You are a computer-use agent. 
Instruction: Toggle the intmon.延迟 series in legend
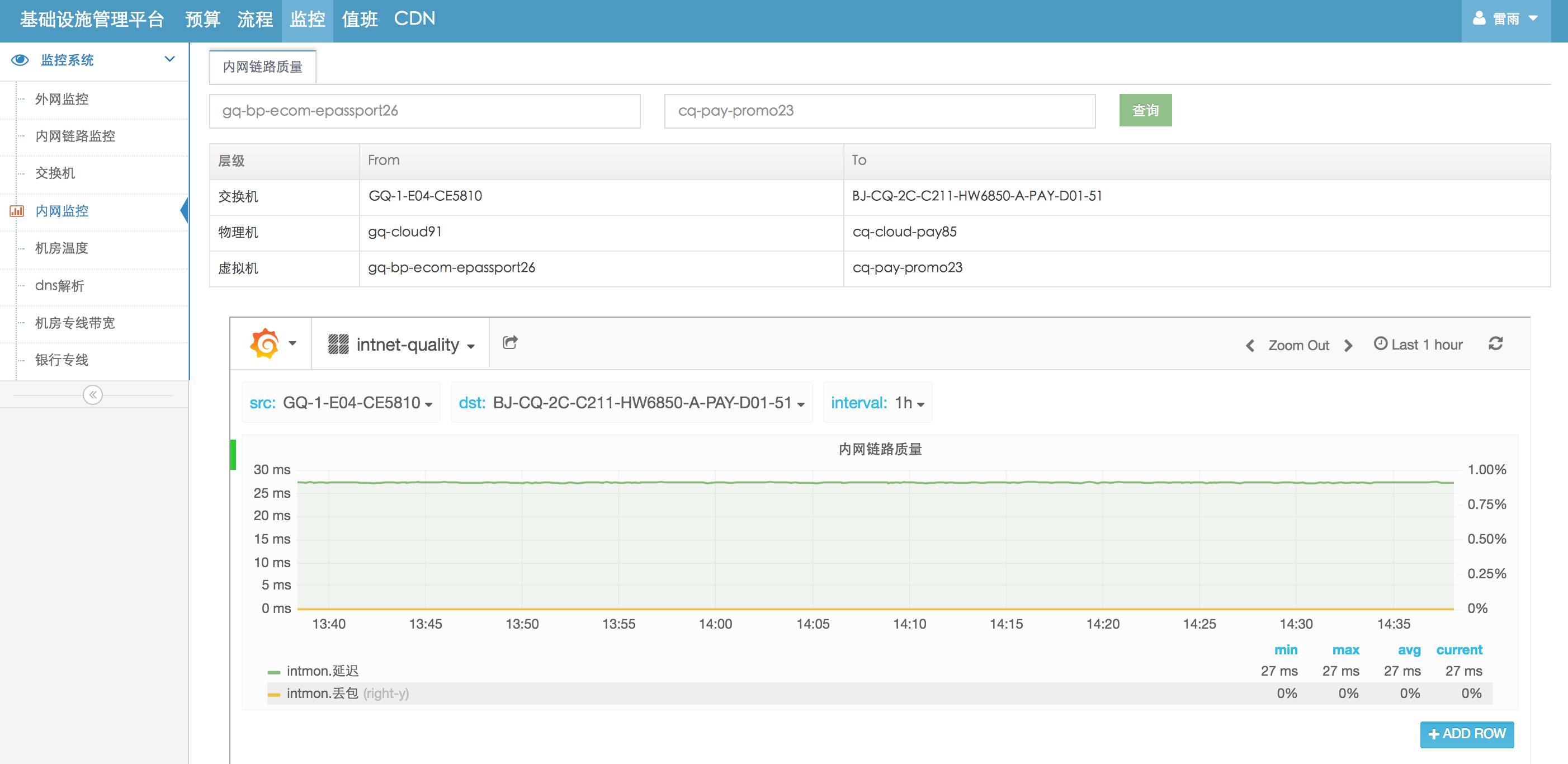click(322, 671)
